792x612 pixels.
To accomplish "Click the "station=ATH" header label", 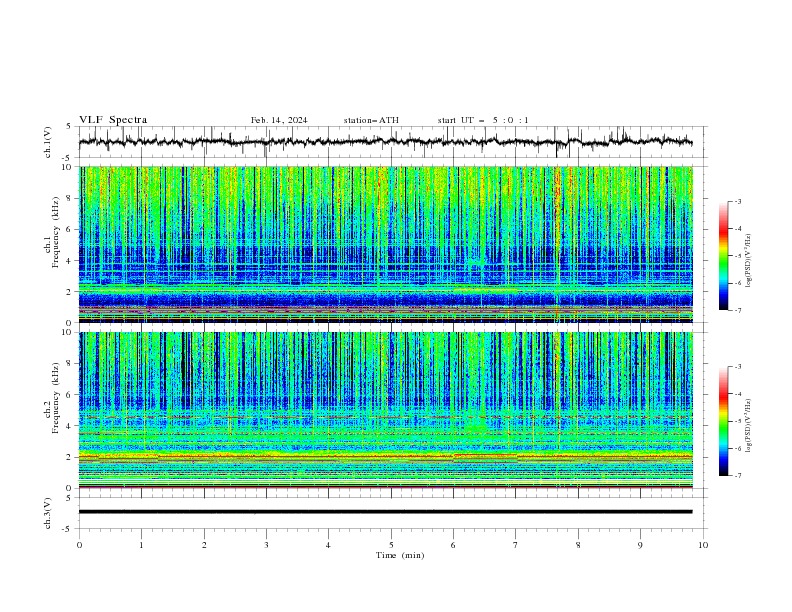I will [x=371, y=120].
